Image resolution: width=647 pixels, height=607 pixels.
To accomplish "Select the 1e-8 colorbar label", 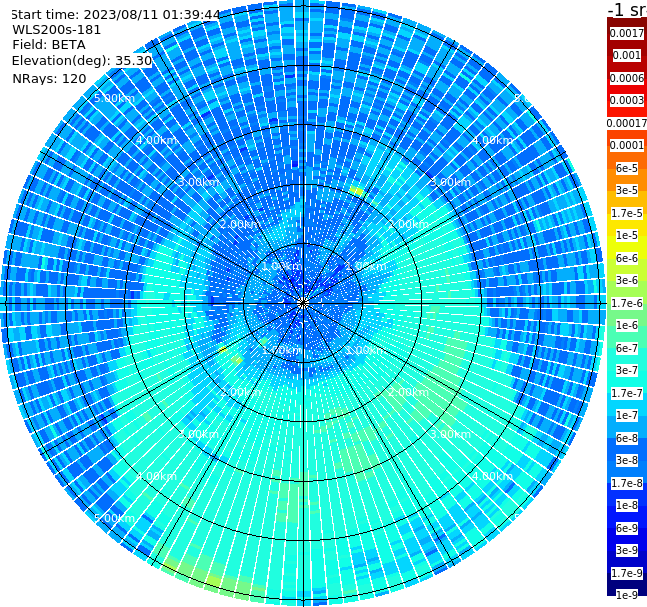I will (x=627, y=505).
